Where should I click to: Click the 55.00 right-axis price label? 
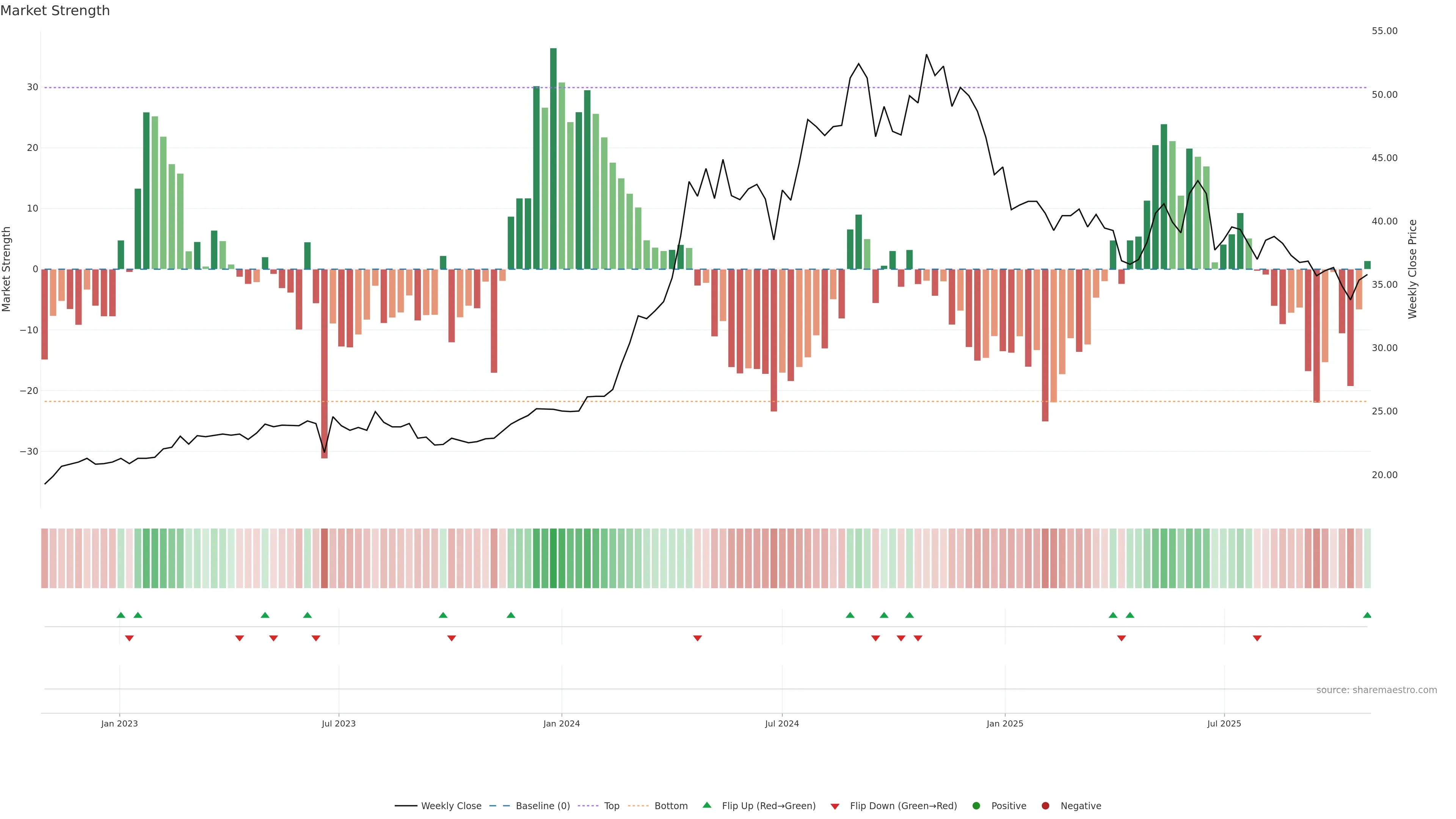(x=1384, y=30)
